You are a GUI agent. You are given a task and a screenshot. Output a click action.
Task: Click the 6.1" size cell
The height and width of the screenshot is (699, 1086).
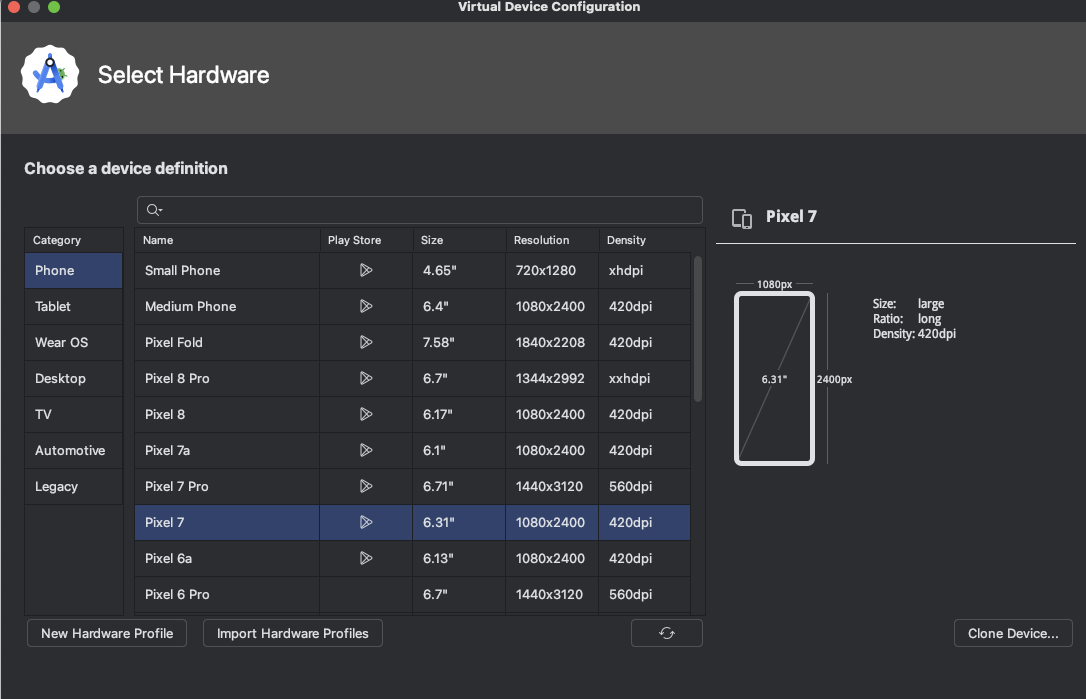click(x=459, y=450)
